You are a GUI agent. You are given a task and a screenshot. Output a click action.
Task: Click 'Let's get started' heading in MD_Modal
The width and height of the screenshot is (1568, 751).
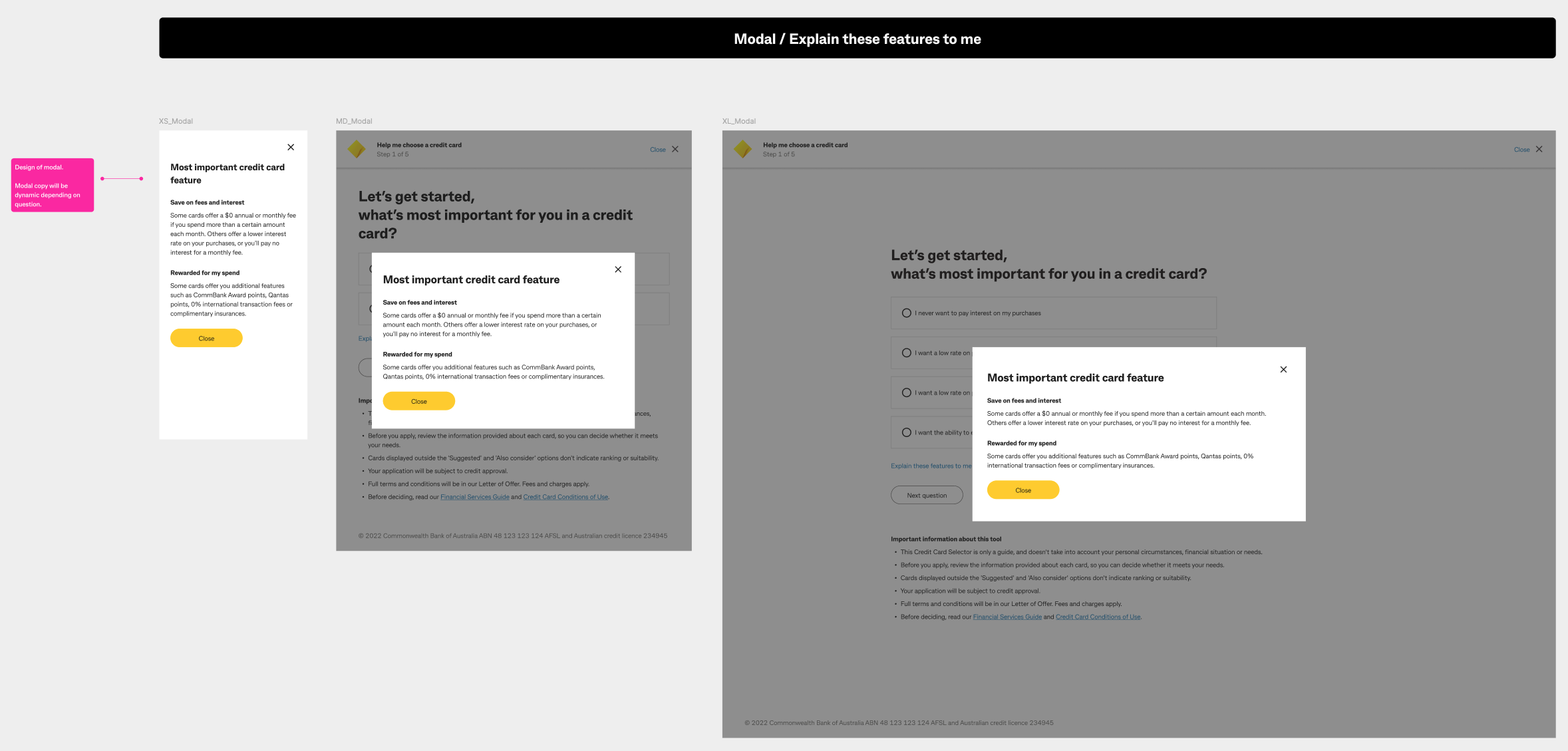496,215
